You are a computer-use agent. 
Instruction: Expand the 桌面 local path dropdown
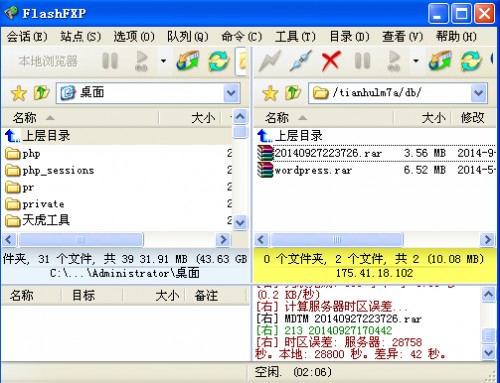[x=231, y=93]
